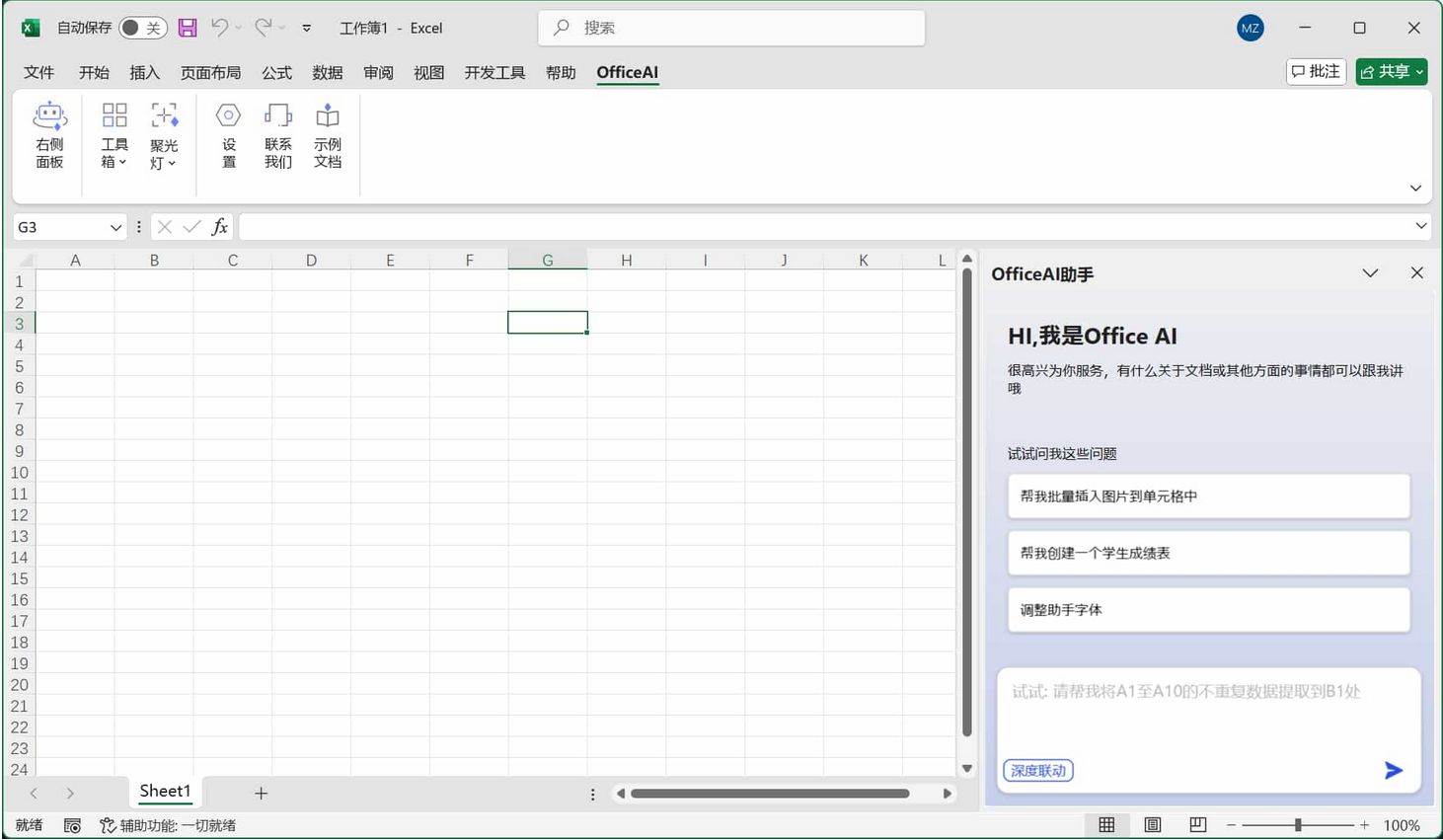Send the message with the arrow icon
The width and height of the screenshot is (1443, 840).
[1393, 770]
